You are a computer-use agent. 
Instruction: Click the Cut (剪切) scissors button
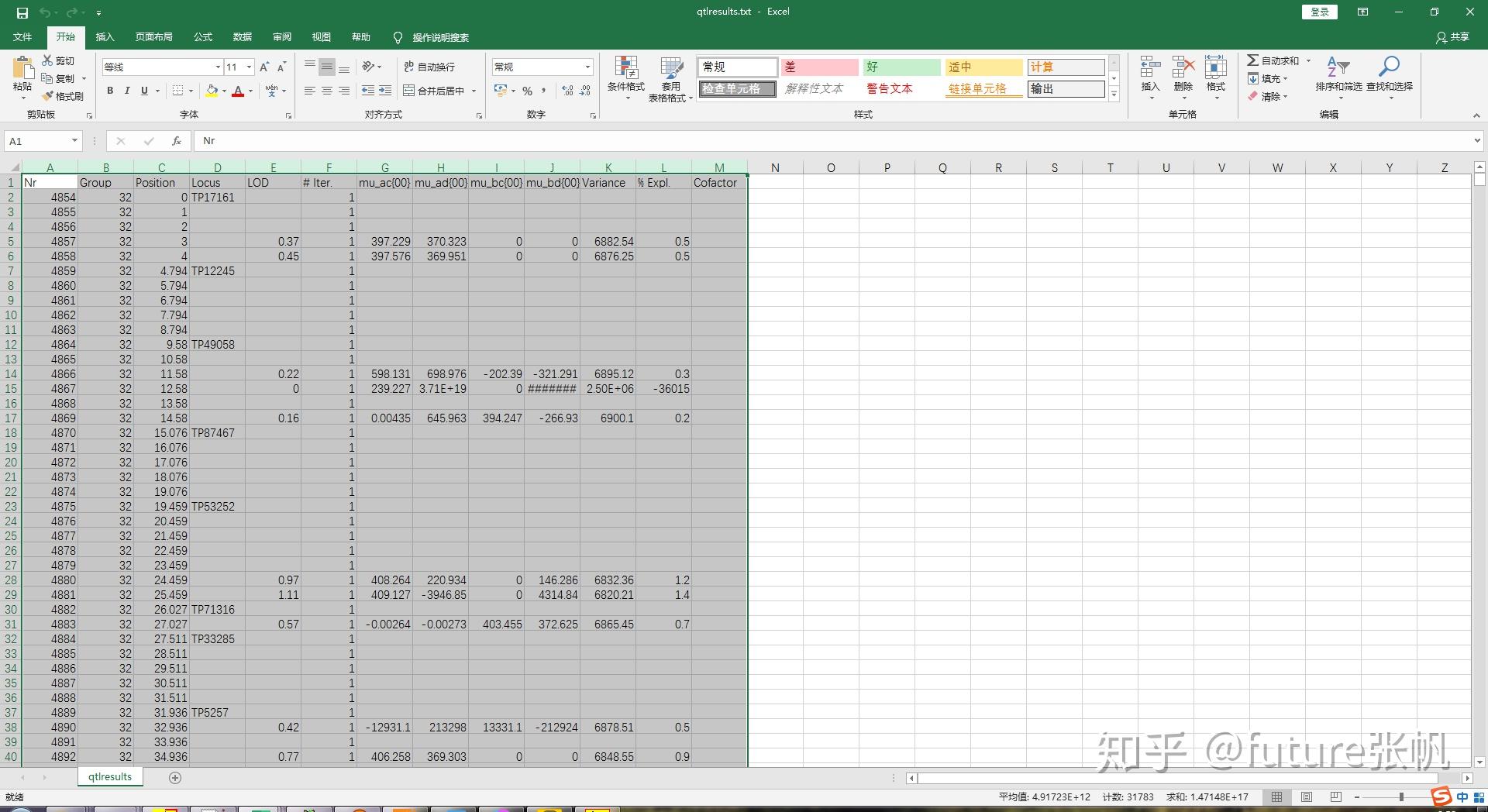[x=59, y=60]
